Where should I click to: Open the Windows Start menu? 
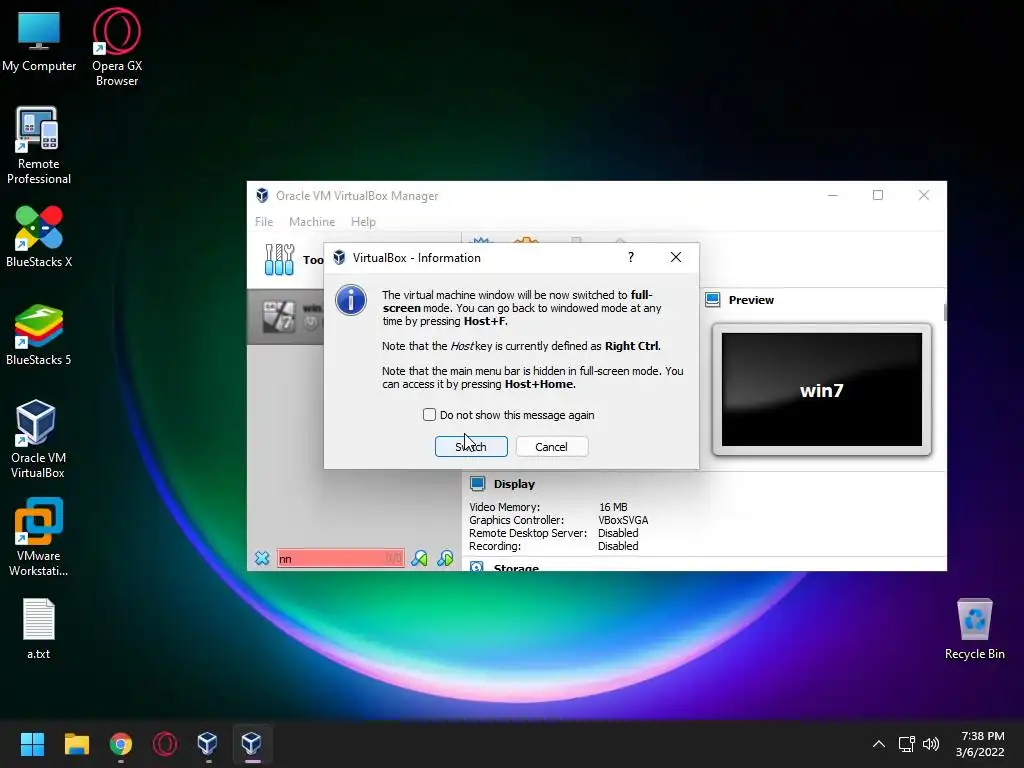point(32,744)
